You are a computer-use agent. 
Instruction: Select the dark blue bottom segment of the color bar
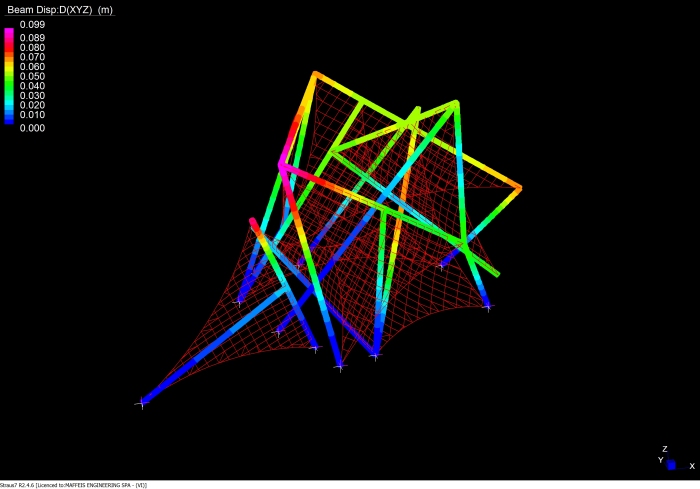coord(9,118)
